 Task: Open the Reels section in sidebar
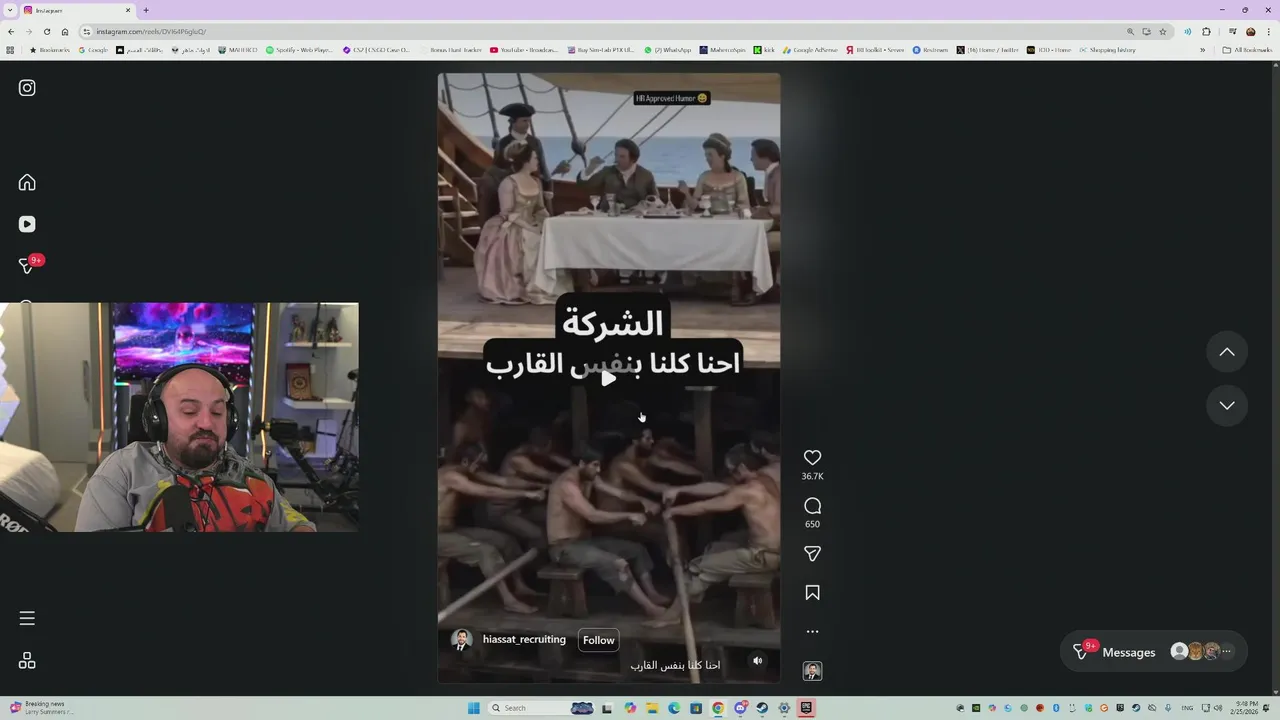pyautogui.click(x=27, y=224)
